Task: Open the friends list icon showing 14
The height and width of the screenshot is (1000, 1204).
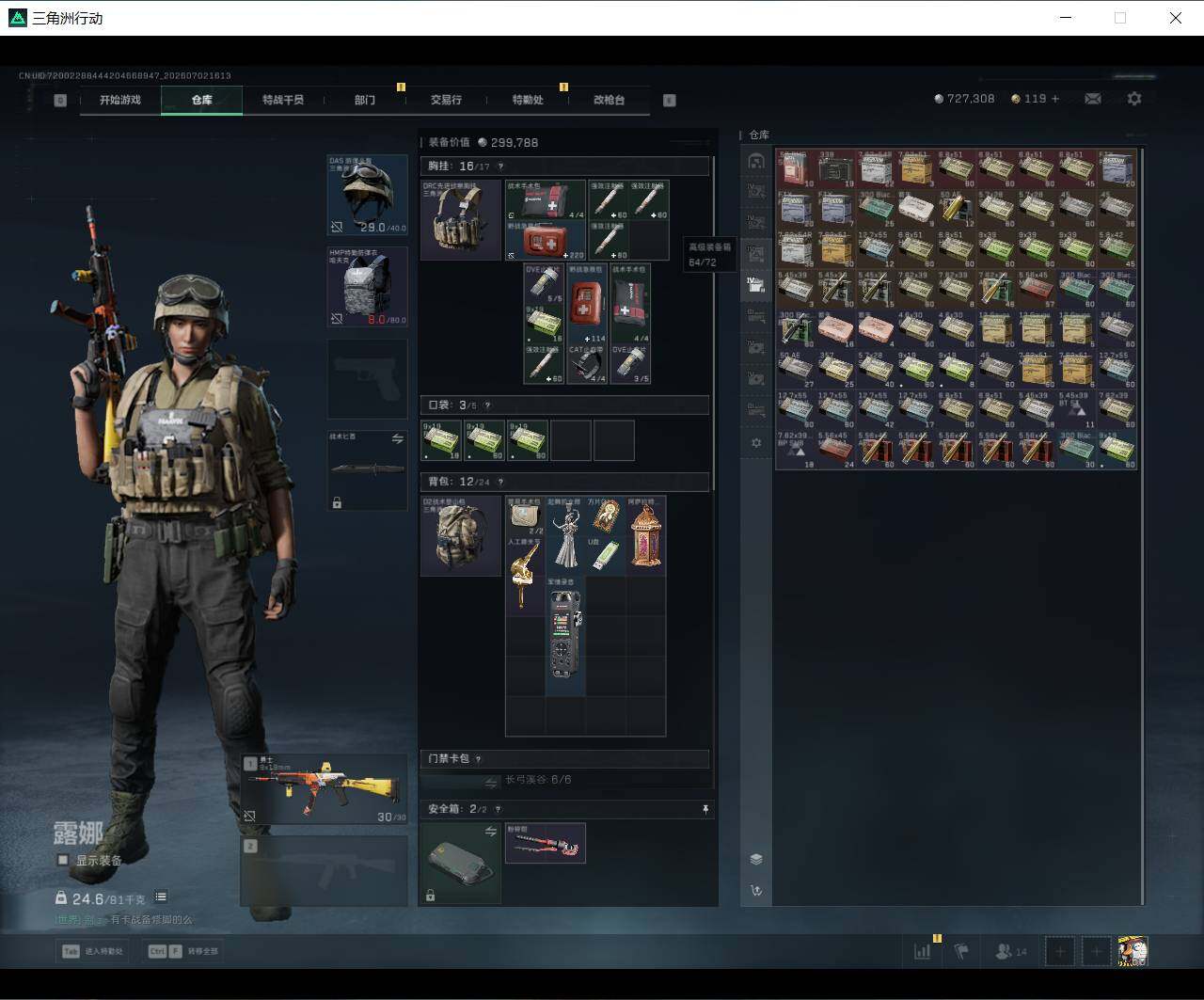Action: pyautogui.click(x=1011, y=951)
